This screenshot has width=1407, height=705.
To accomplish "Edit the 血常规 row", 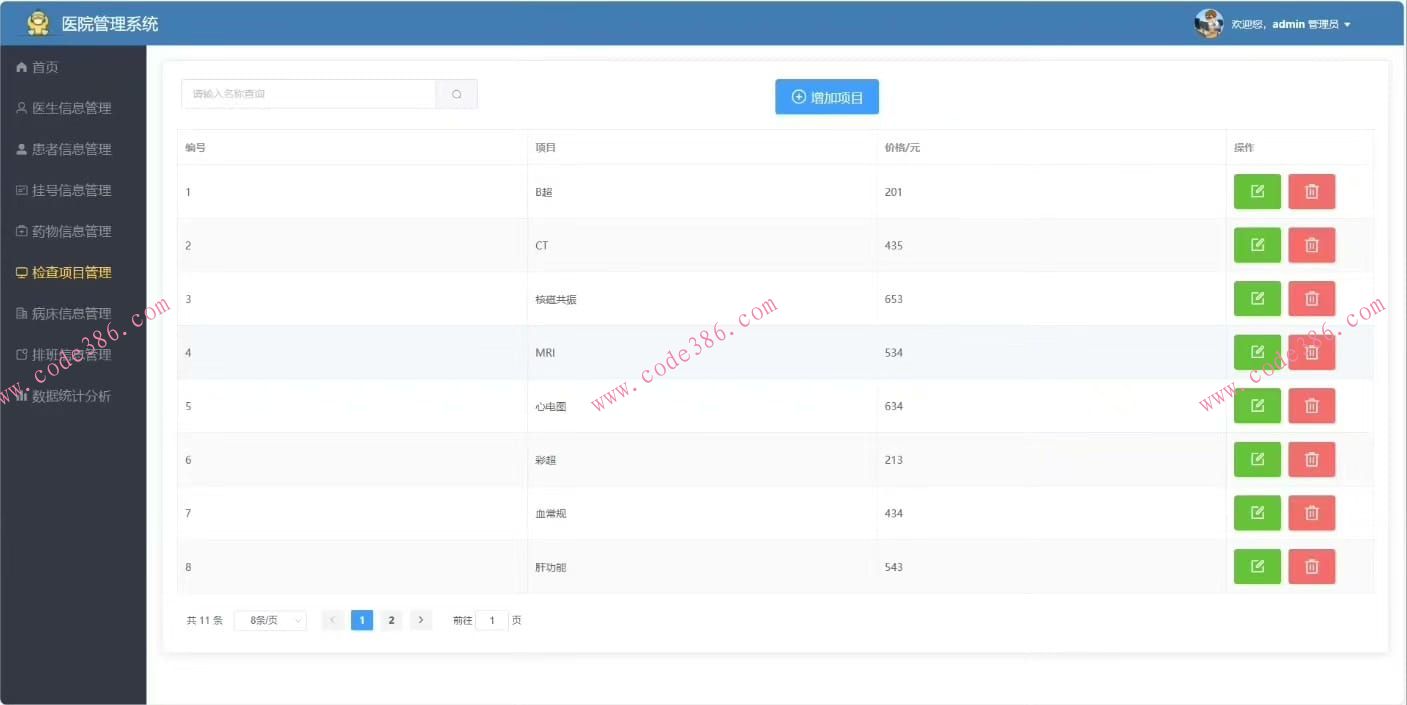I will [1257, 513].
